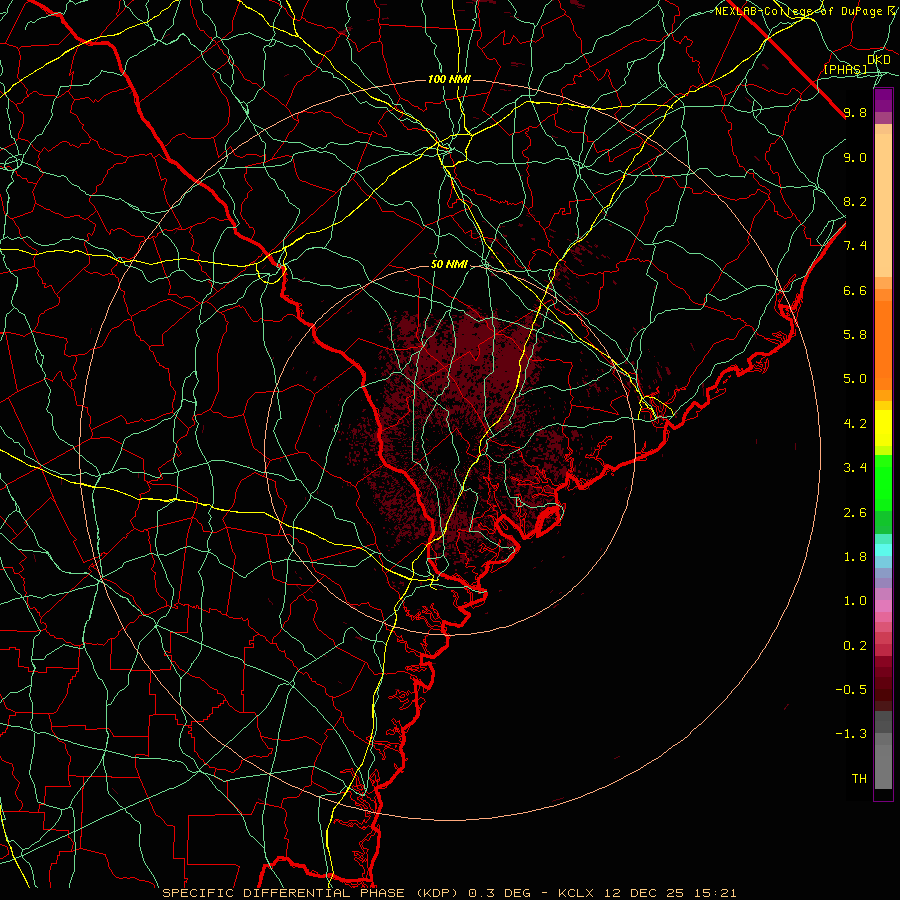Select the 9.8 value on color scale
Image resolution: width=900 pixels, height=900 pixels.
pos(855,112)
